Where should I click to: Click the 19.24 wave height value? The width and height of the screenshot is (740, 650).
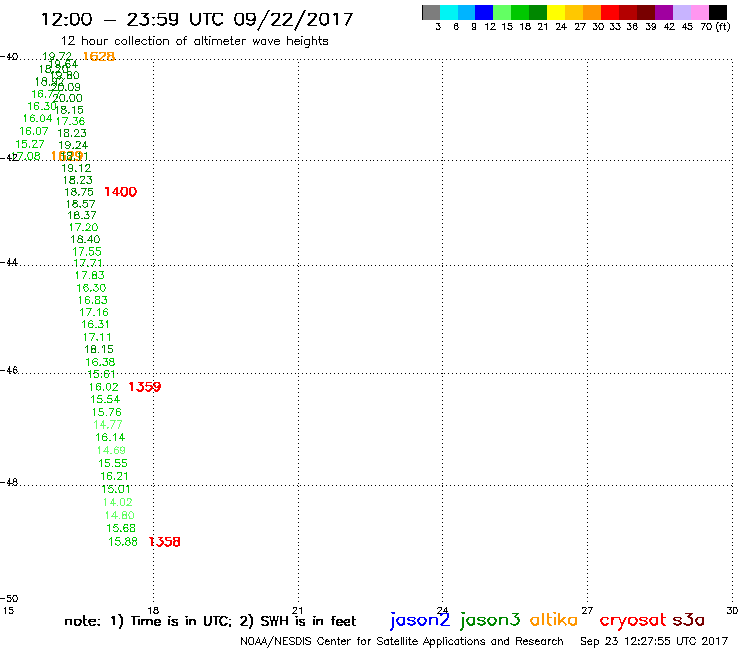[73, 145]
